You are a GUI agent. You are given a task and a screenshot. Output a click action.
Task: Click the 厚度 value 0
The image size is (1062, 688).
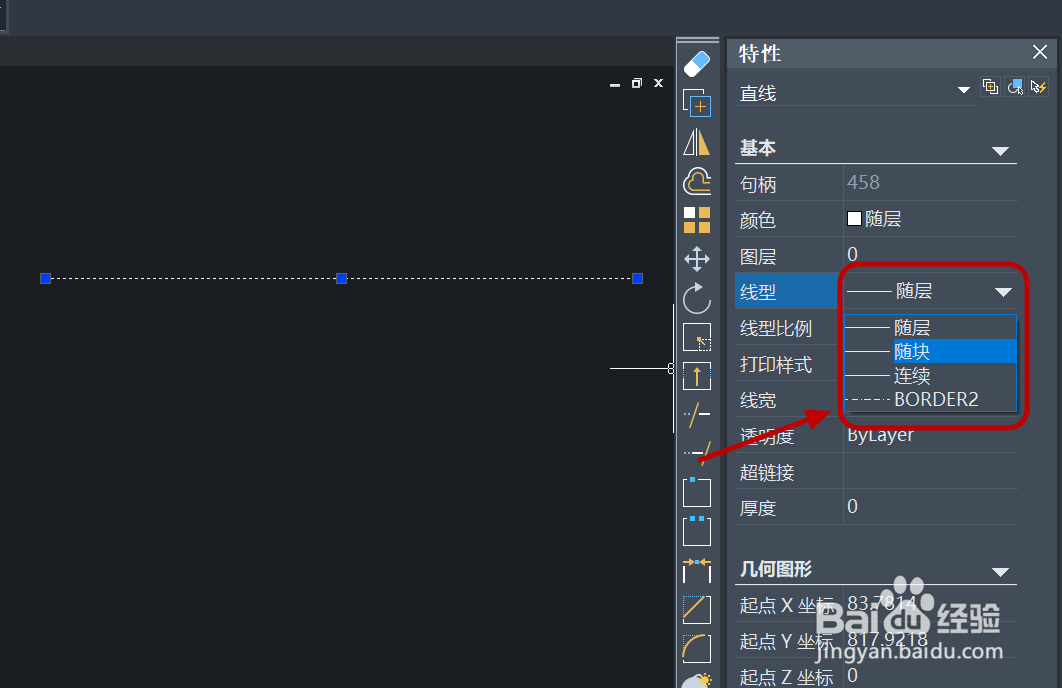(x=852, y=507)
